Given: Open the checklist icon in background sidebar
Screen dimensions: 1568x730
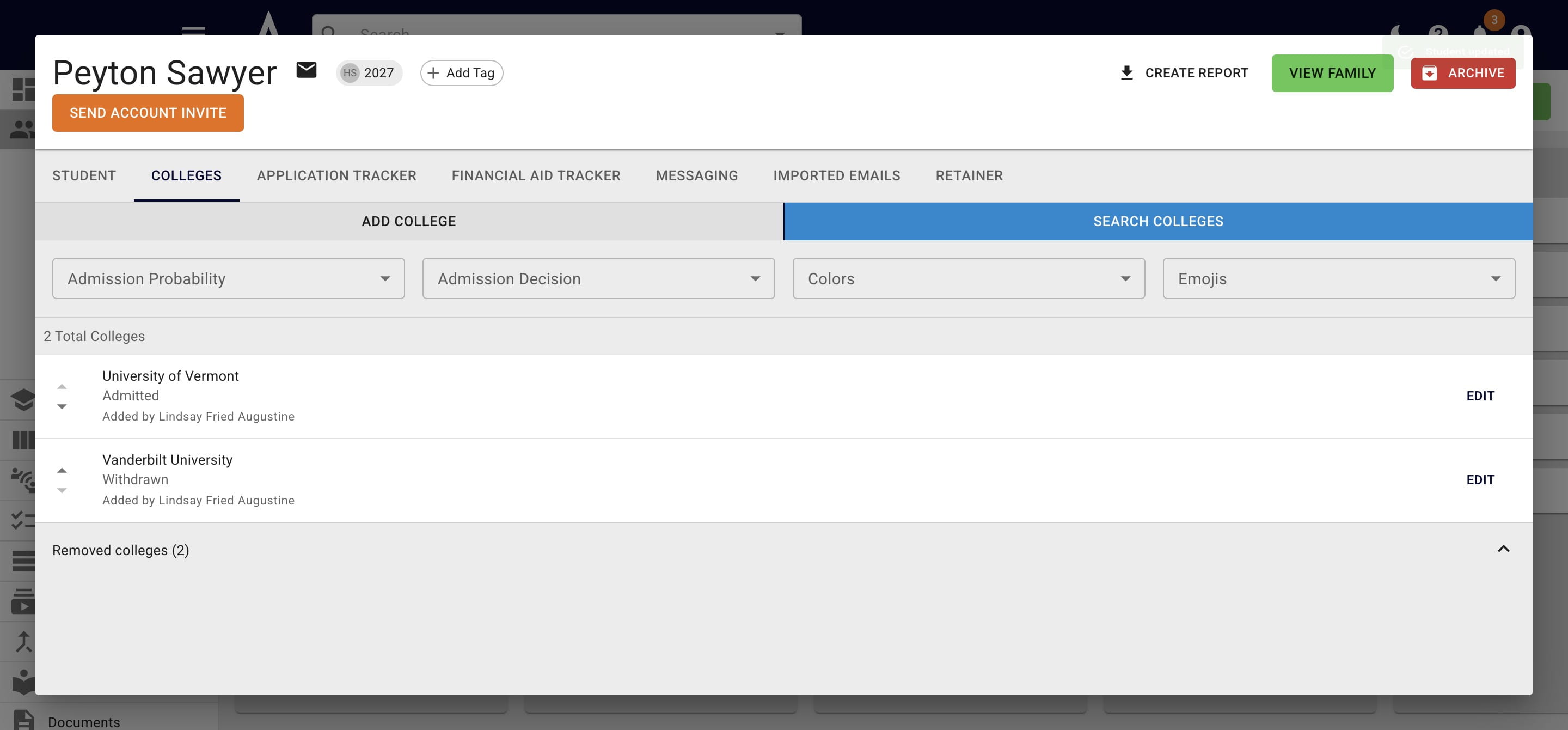Looking at the screenshot, I should [23, 520].
